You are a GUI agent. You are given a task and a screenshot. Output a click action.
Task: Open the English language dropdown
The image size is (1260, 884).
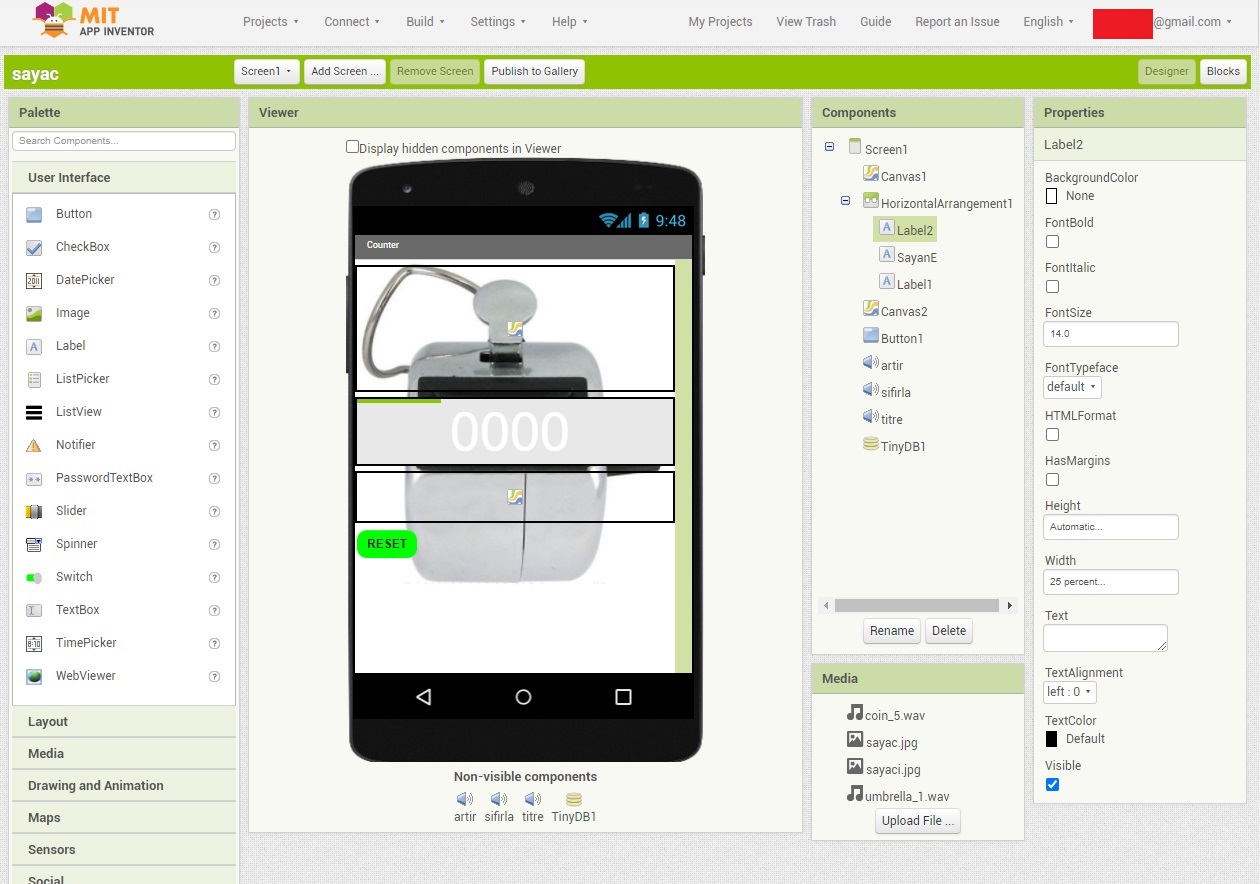[x=1048, y=21]
